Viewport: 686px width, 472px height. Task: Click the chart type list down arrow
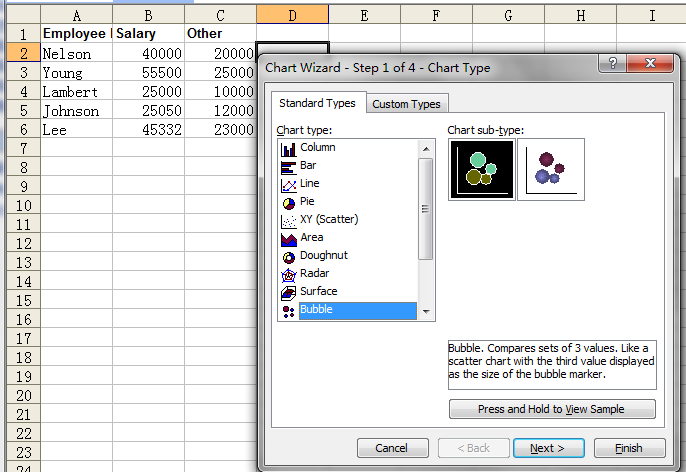pyautogui.click(x=426, y=311)
